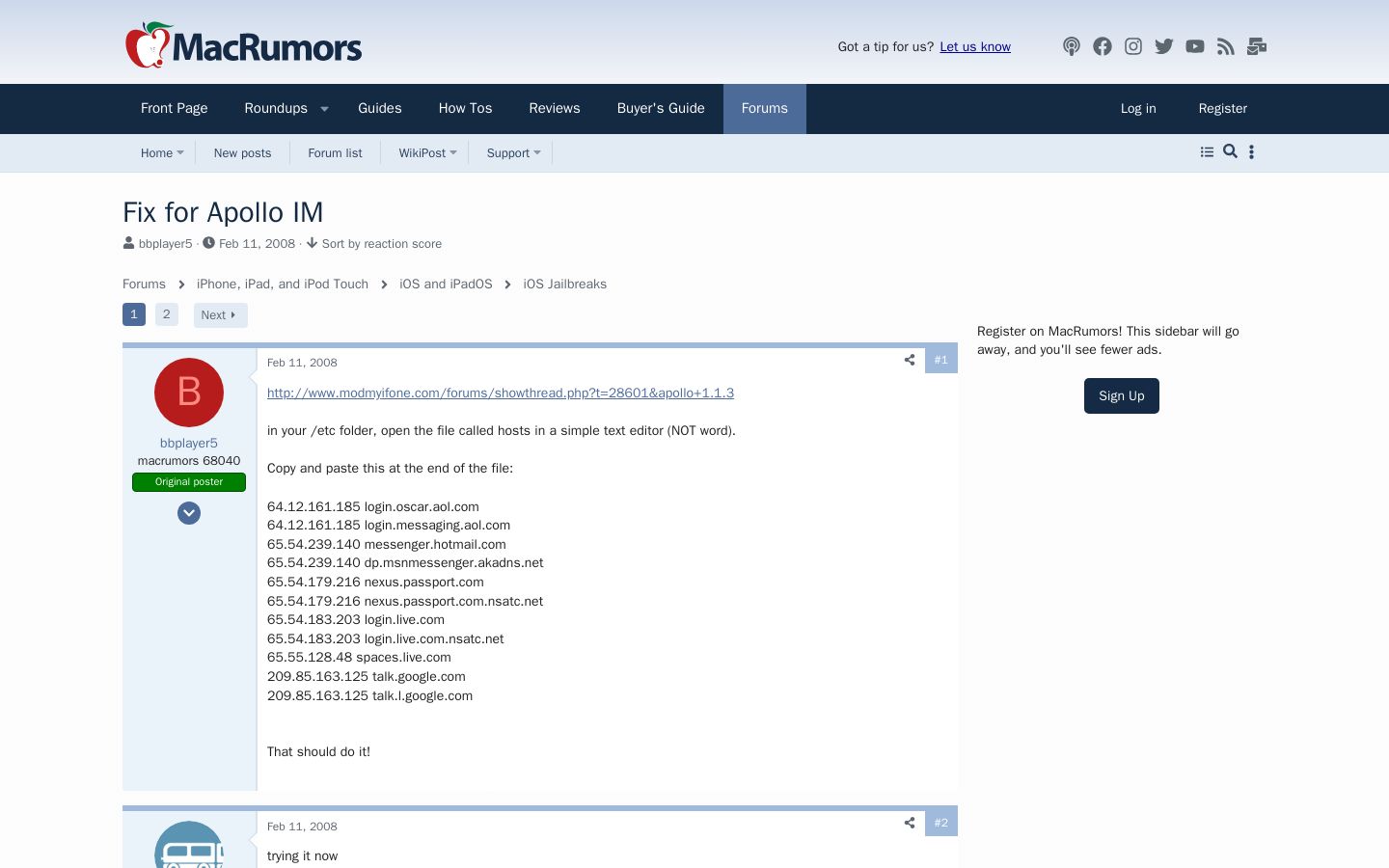This screenshot has width=1389, height=868.
Task: Open Forum list
Action: pos(336,152)
